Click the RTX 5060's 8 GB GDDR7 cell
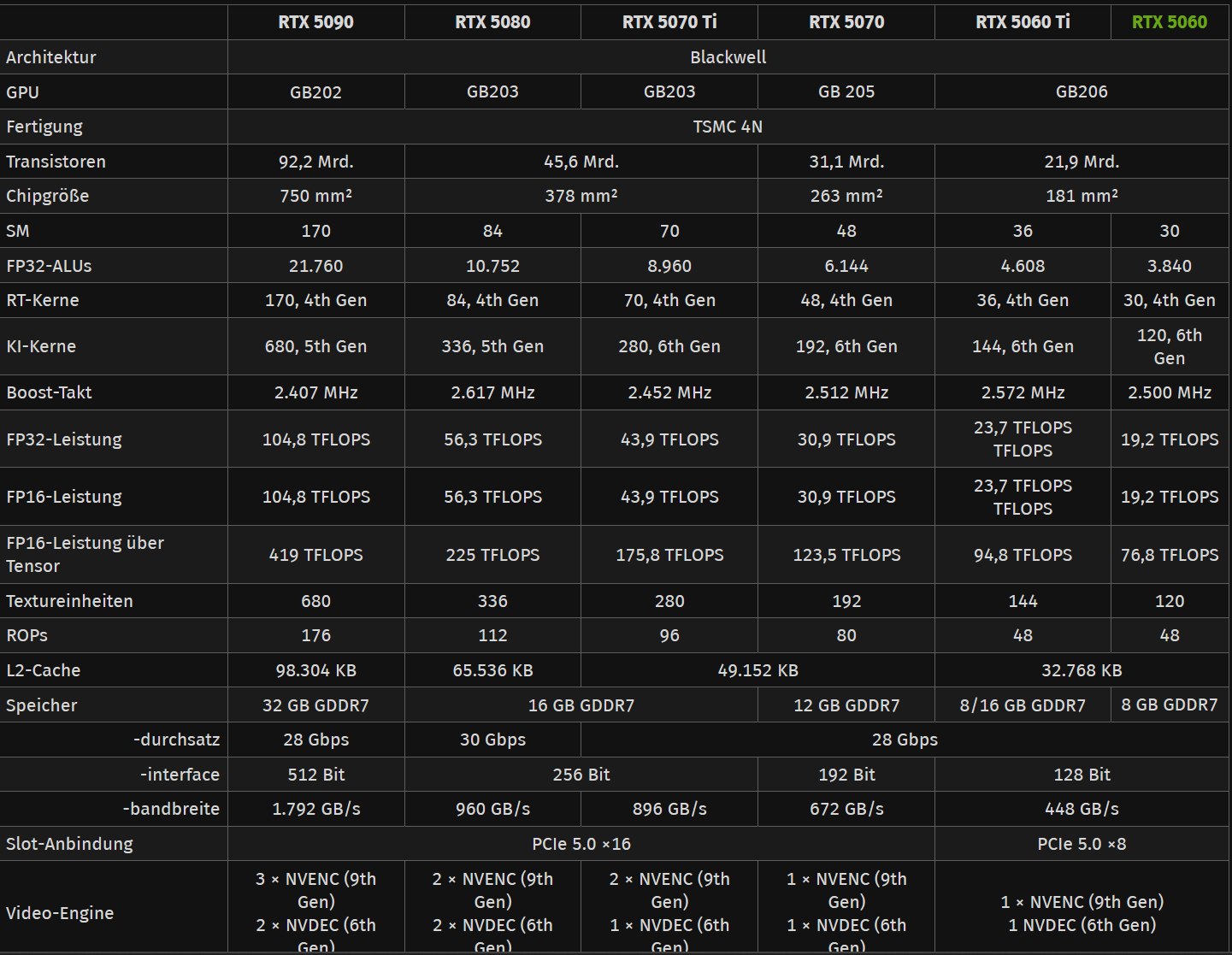This screenshot has width=1232, height=955. (x=1170, y=704)
